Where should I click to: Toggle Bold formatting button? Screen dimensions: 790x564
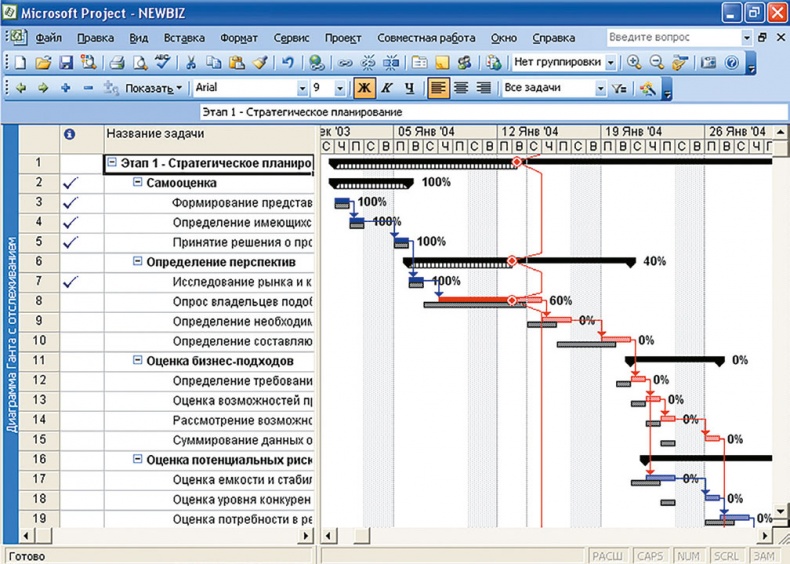tap(364, 88)
